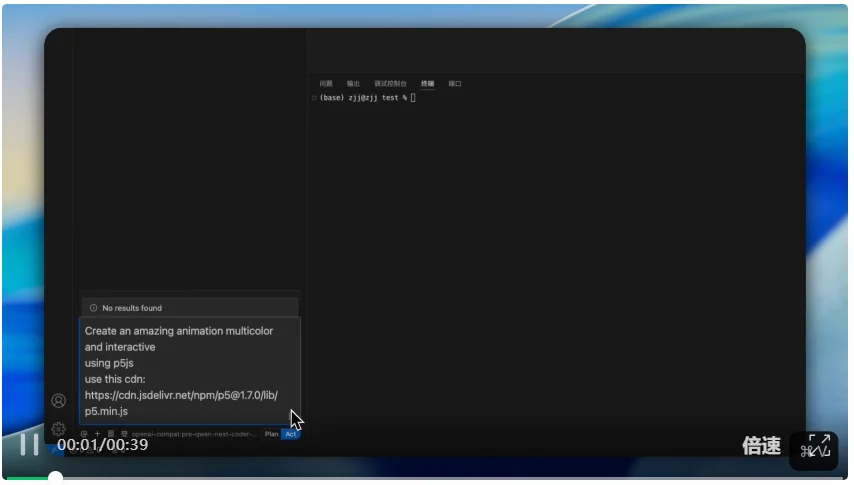Viewport: 854px width, 485px height.
Task: Open the 倍速 playback speed menu
Action: [x=761, y=446]
